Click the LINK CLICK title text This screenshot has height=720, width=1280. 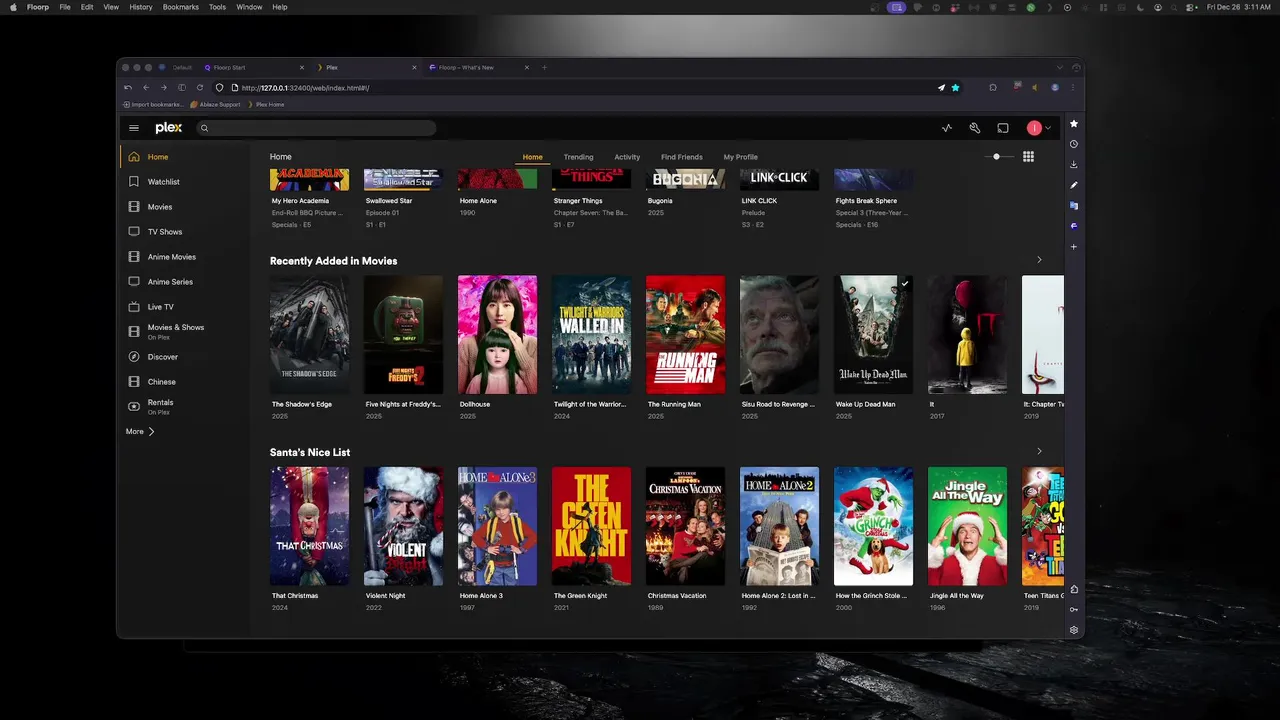pyautogui.click(x=759, y=201)
